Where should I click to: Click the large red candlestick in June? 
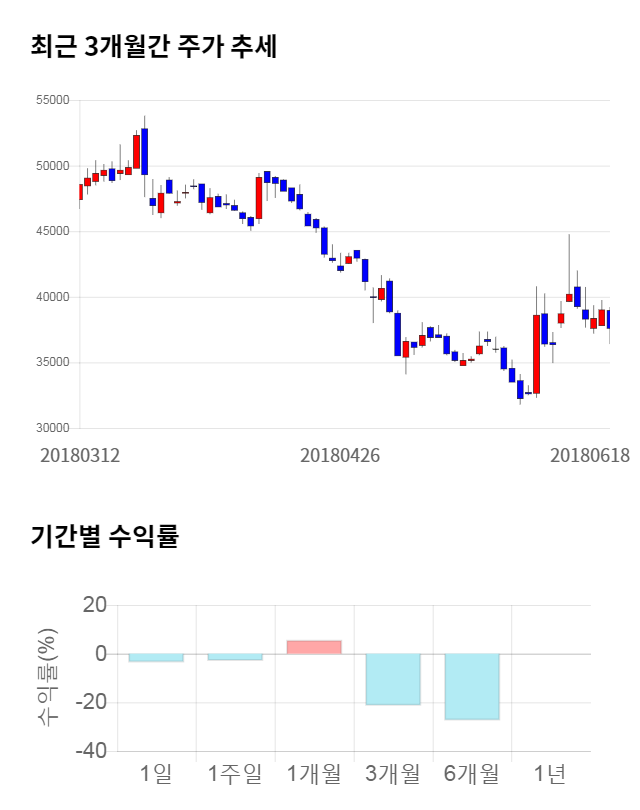536,354
